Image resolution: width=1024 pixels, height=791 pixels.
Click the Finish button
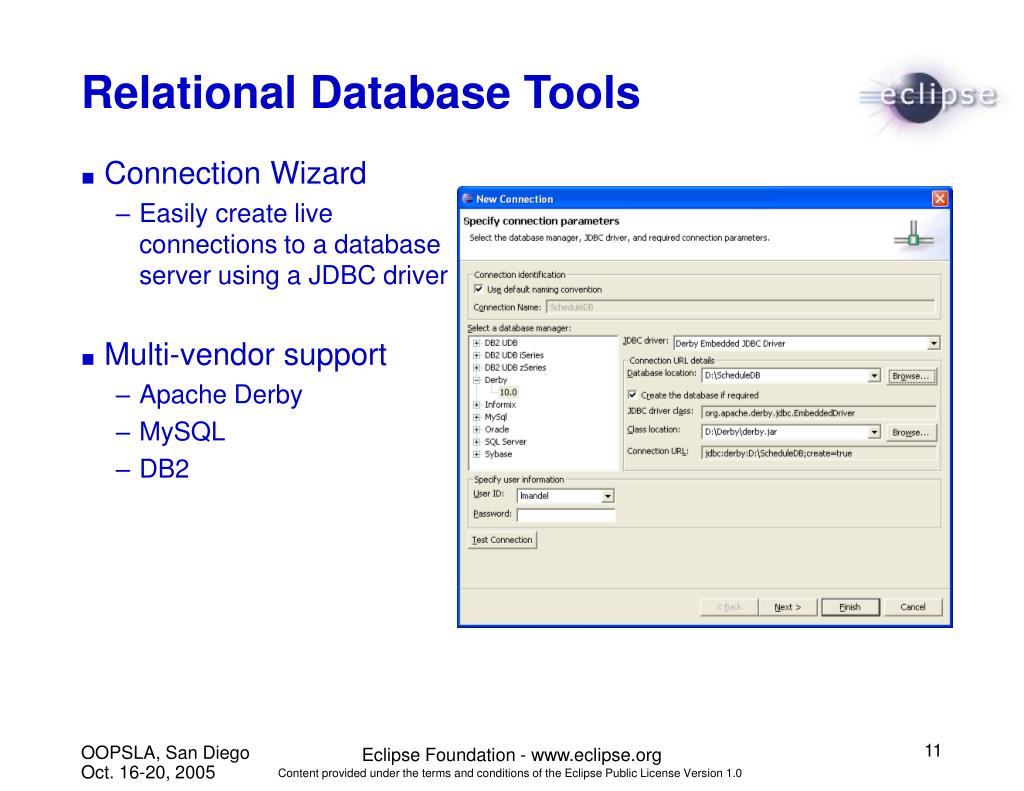[850, 607]
